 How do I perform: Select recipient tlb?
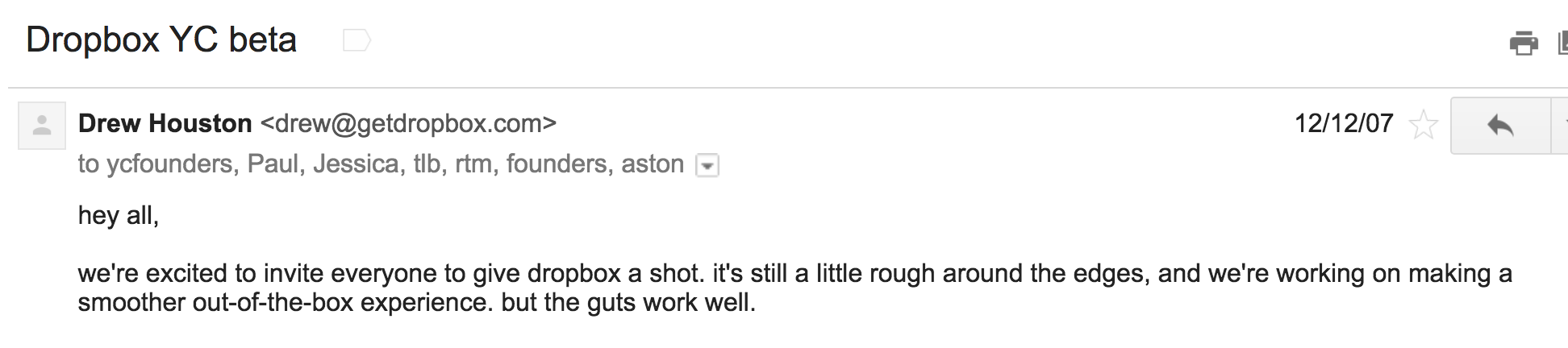click(426, 164)
